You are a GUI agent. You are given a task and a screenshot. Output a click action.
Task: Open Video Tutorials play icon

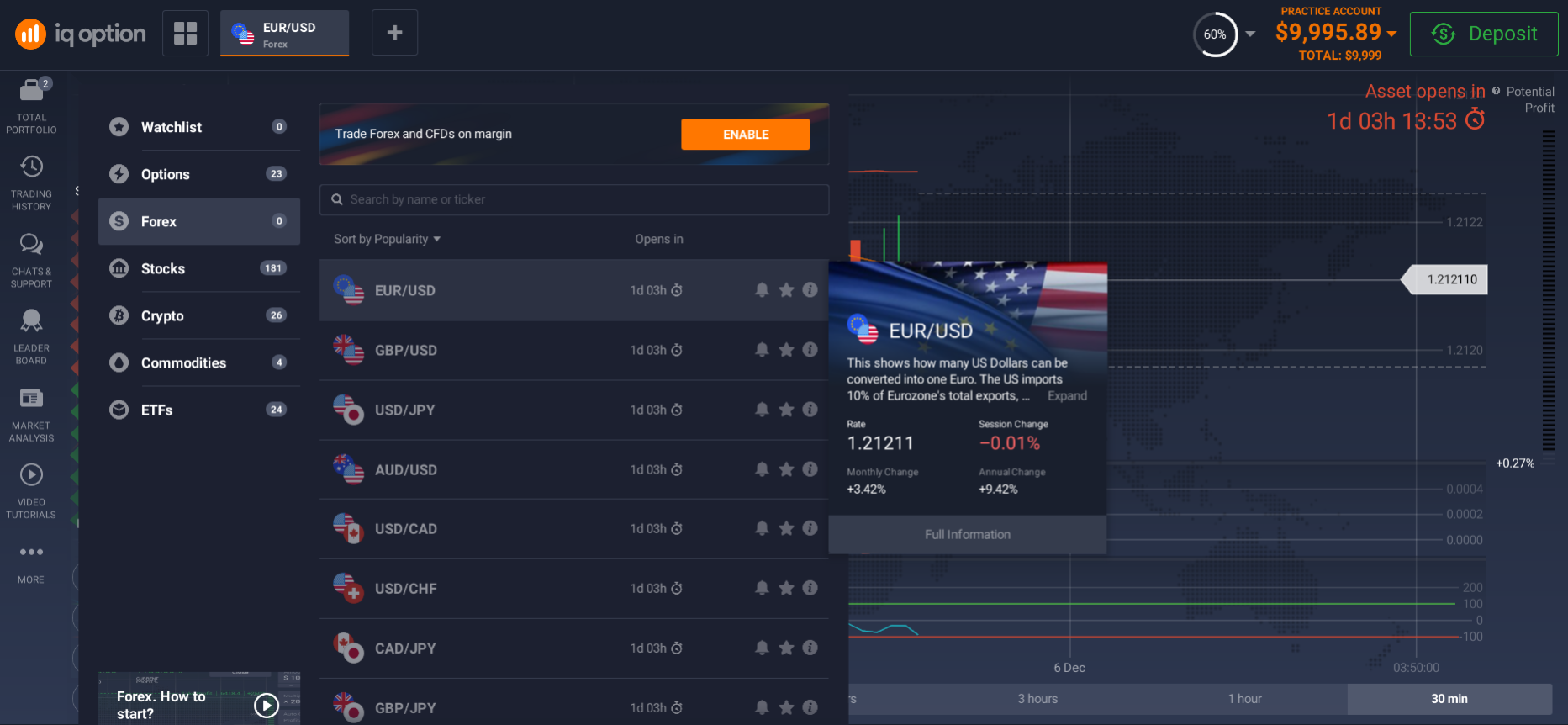[x=32, y=474]
